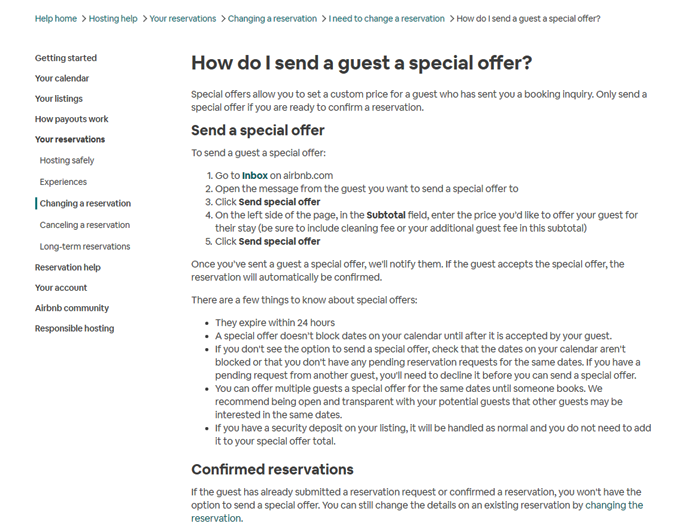Go to Airbnb community section
Screen dimensions: 680x530
click(x=72, y=308)
